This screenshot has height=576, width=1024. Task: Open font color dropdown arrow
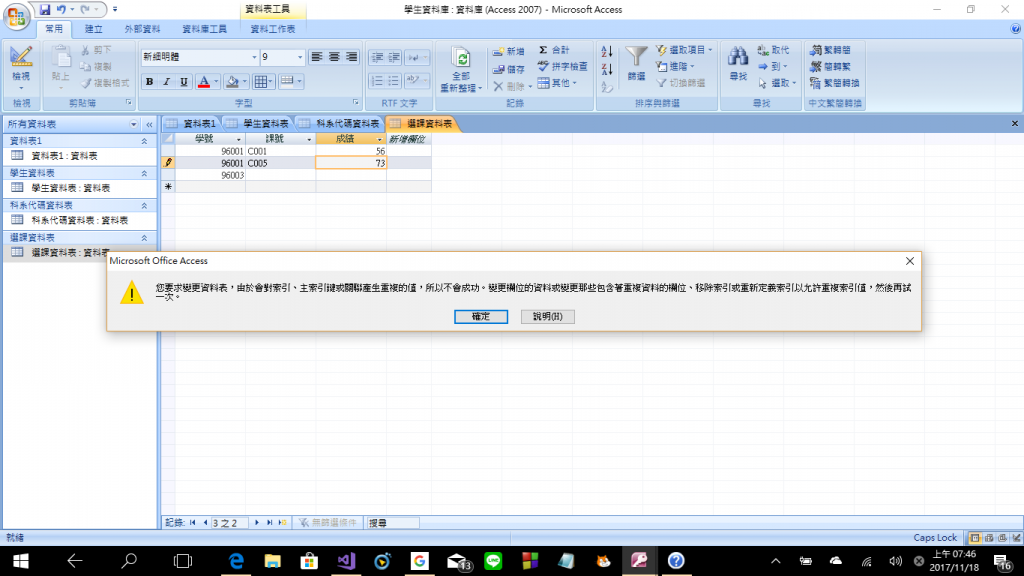pyautogui.click(x=216, y=82)
